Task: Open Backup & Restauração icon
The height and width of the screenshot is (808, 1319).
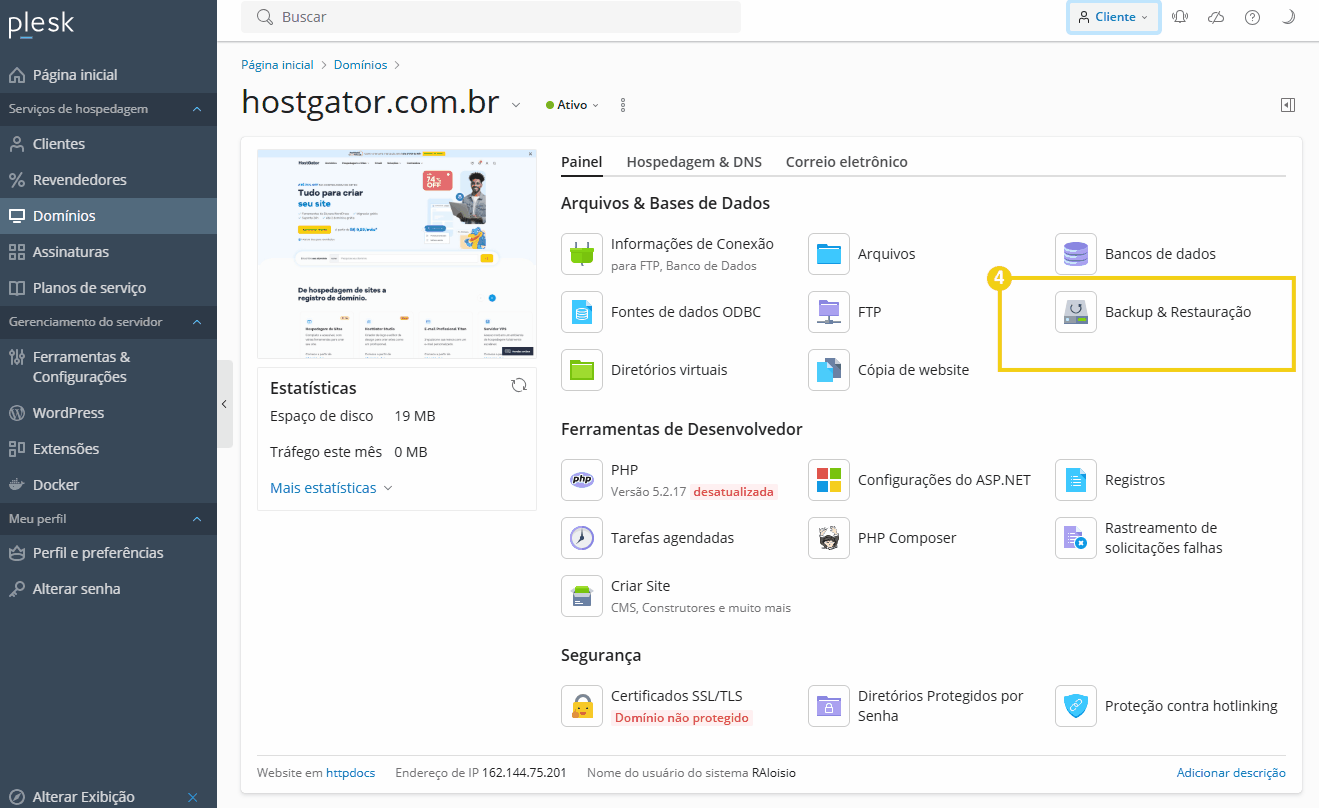Action: point(1076,312)
